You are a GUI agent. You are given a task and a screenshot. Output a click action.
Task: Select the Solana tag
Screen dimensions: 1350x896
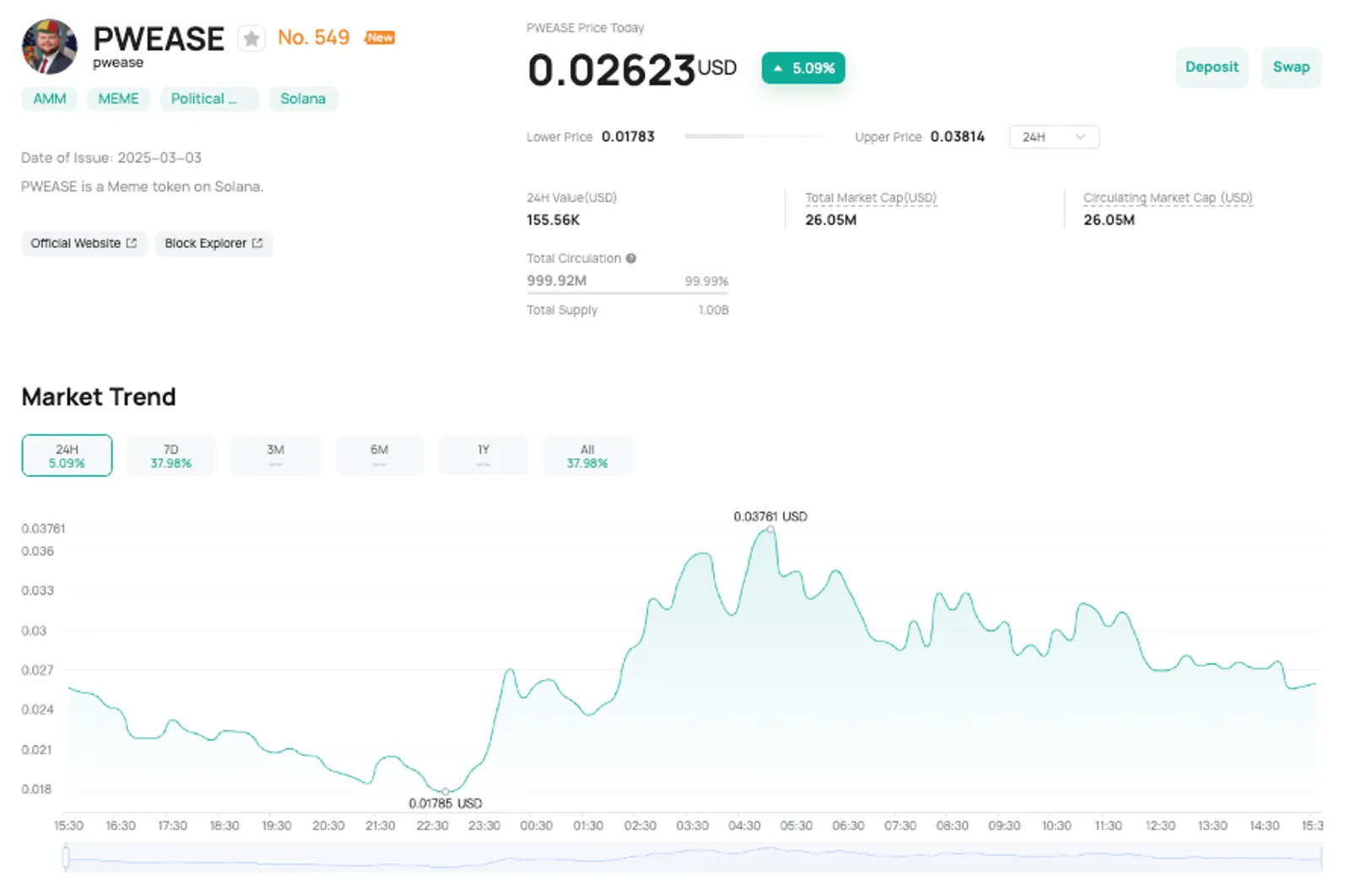[x=303, y=99]
